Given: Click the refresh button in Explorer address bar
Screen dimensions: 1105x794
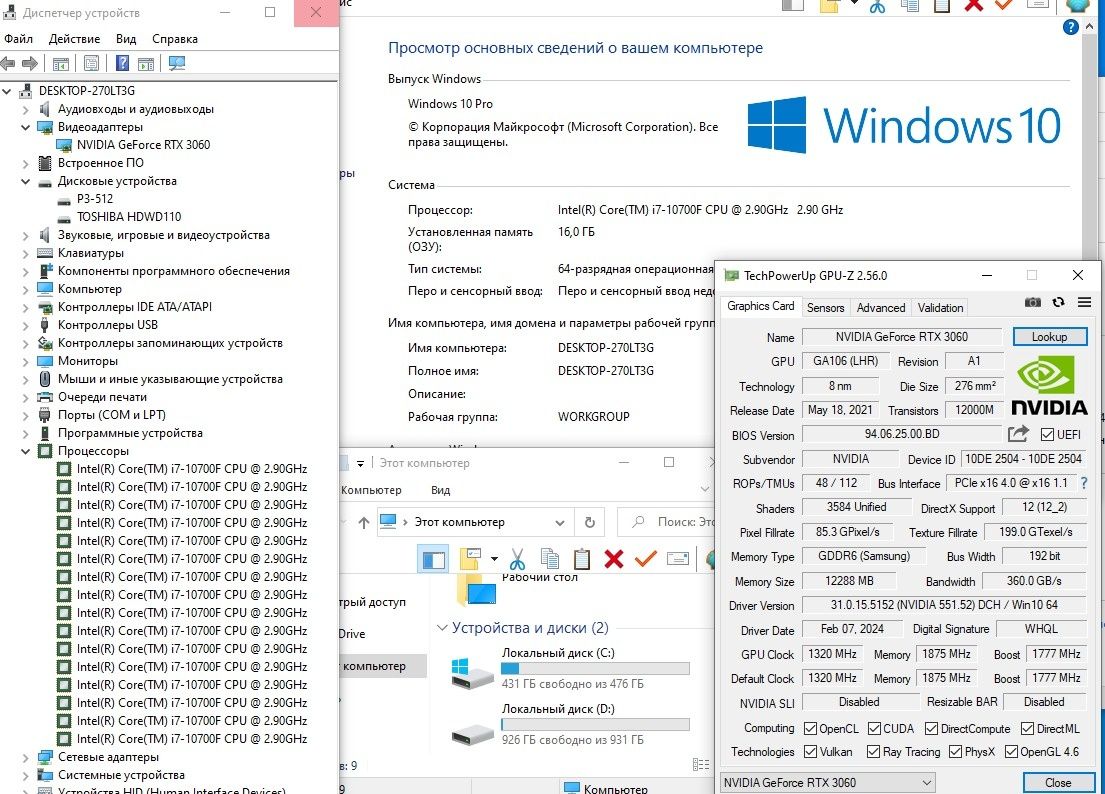Looking at the screenshot, I should tap(590, 522).
